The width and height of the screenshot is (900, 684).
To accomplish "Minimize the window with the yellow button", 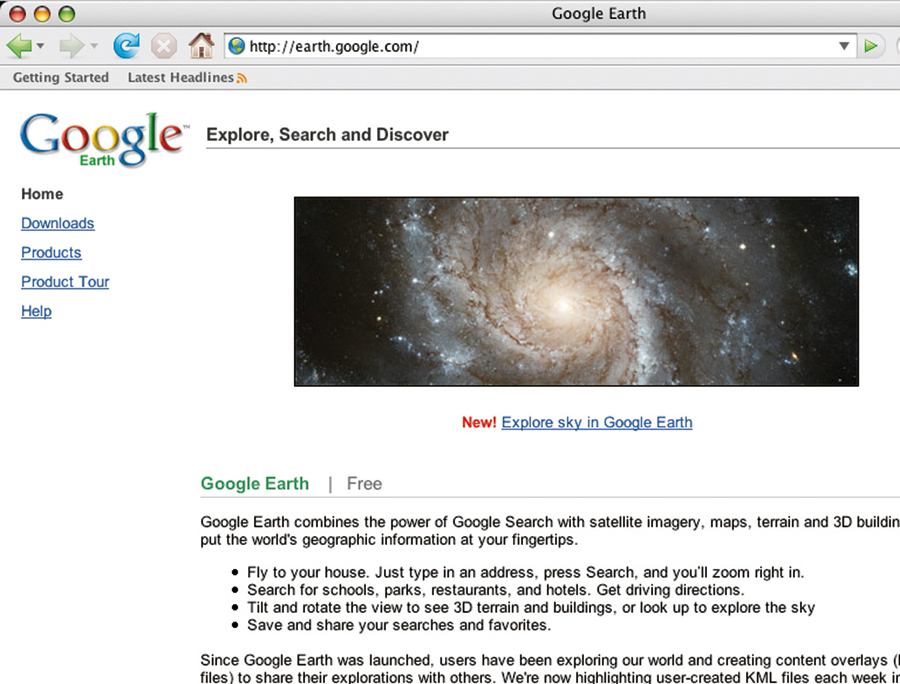I will point(42,14).
